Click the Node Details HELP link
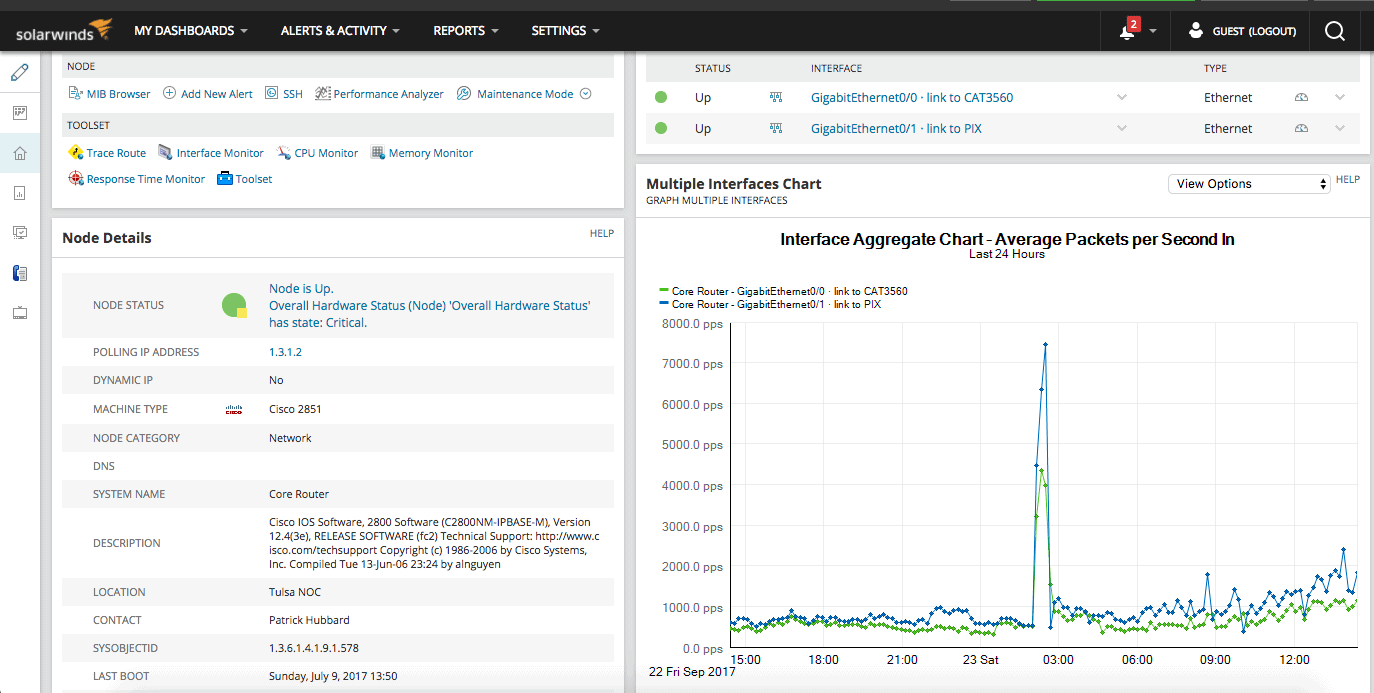Viewport: 1374px width, 693px height. tap(601, 233)
